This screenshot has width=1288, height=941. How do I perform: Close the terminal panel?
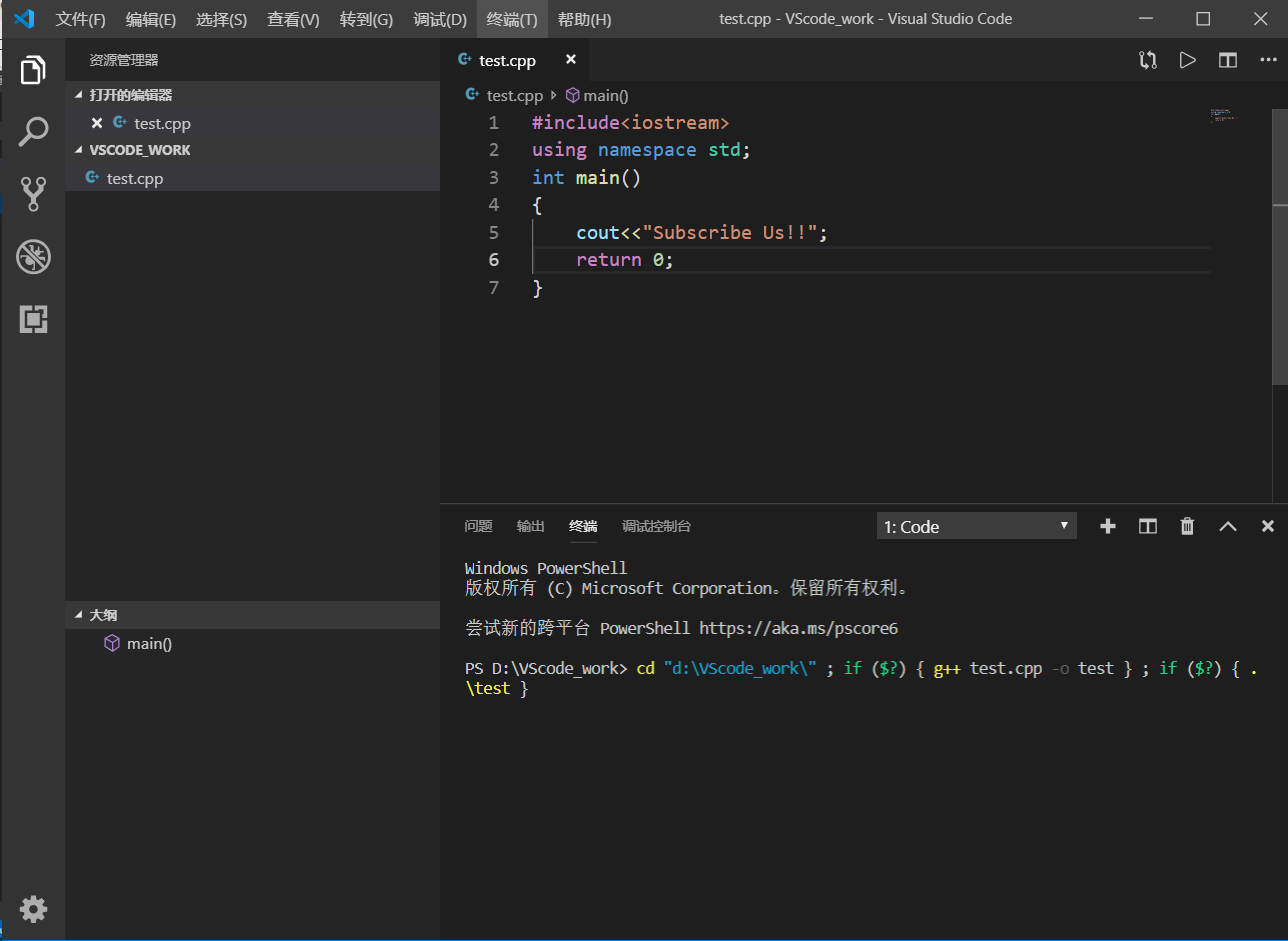[1267, 526]
